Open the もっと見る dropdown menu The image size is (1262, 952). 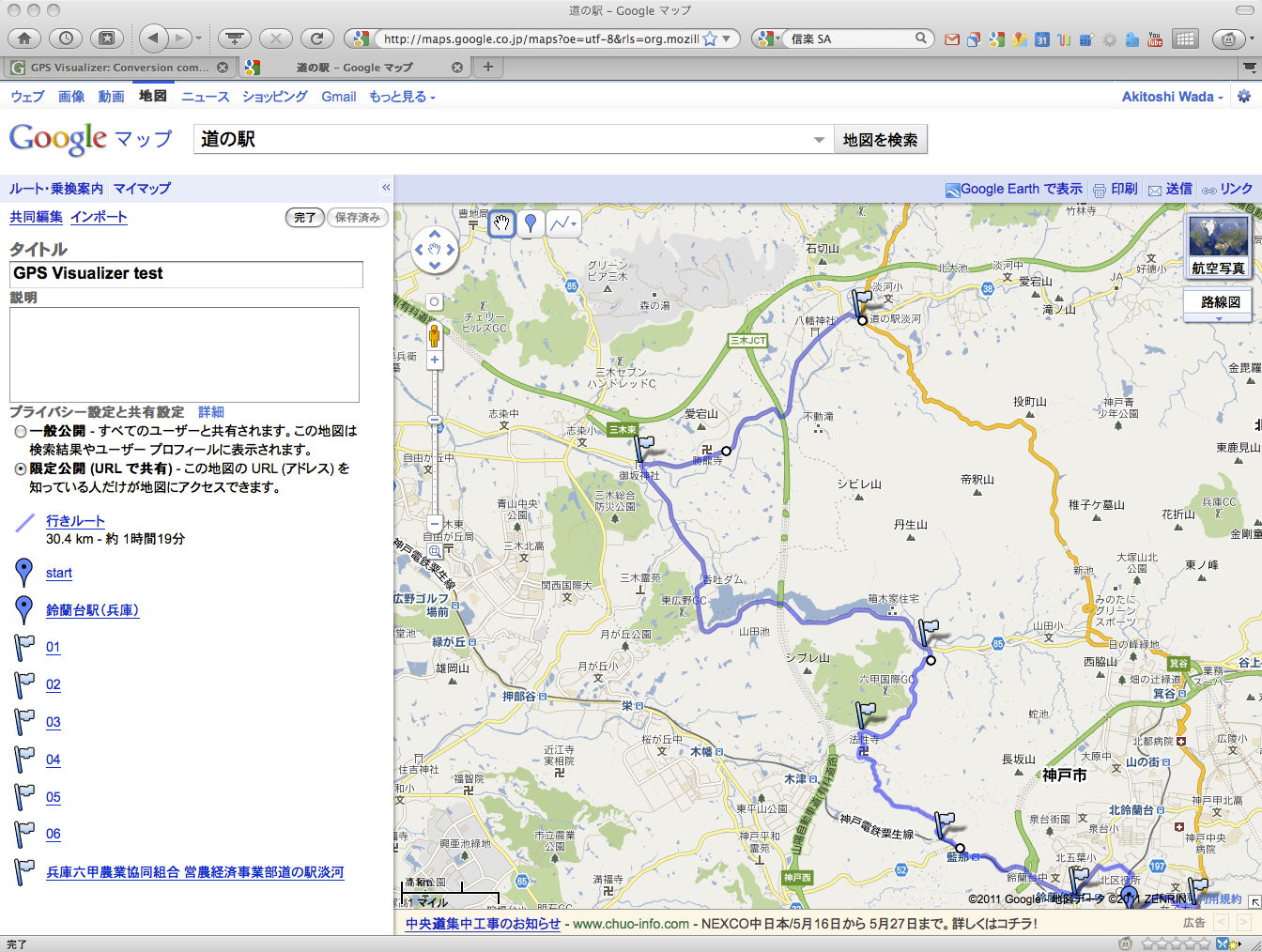[x=402, y=97]
